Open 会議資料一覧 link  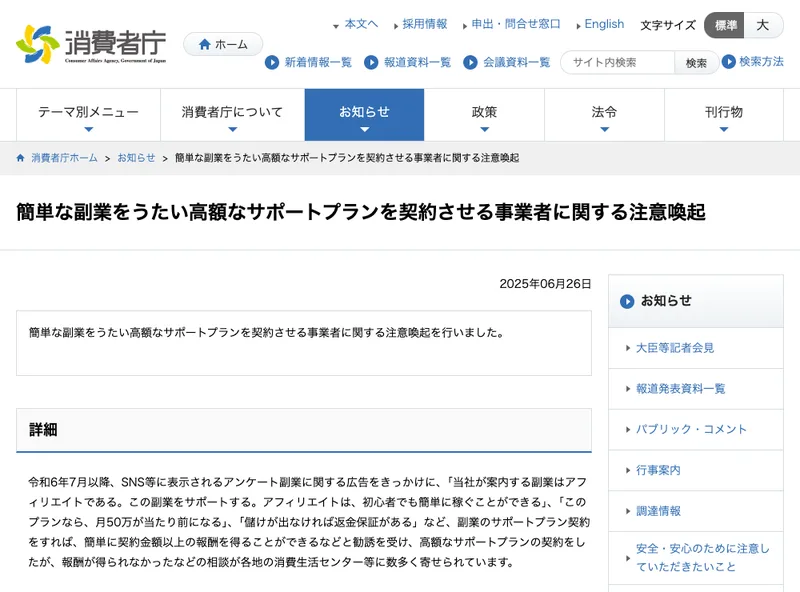[517, 62]
